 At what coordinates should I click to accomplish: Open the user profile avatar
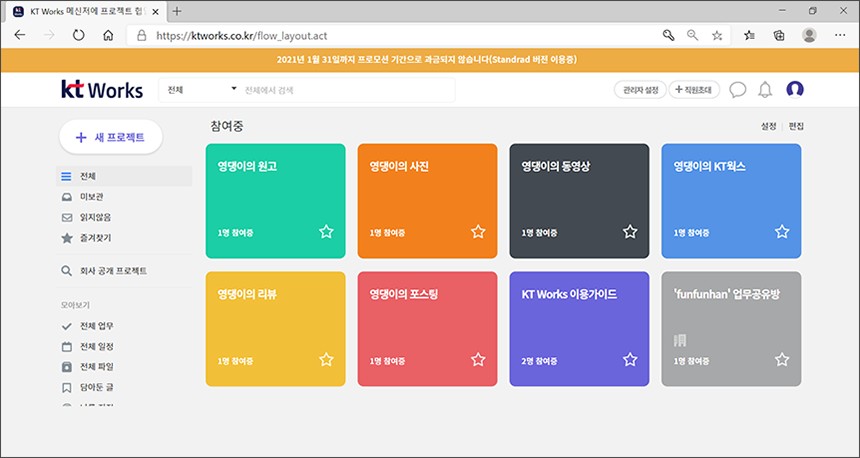click(795, 89)
